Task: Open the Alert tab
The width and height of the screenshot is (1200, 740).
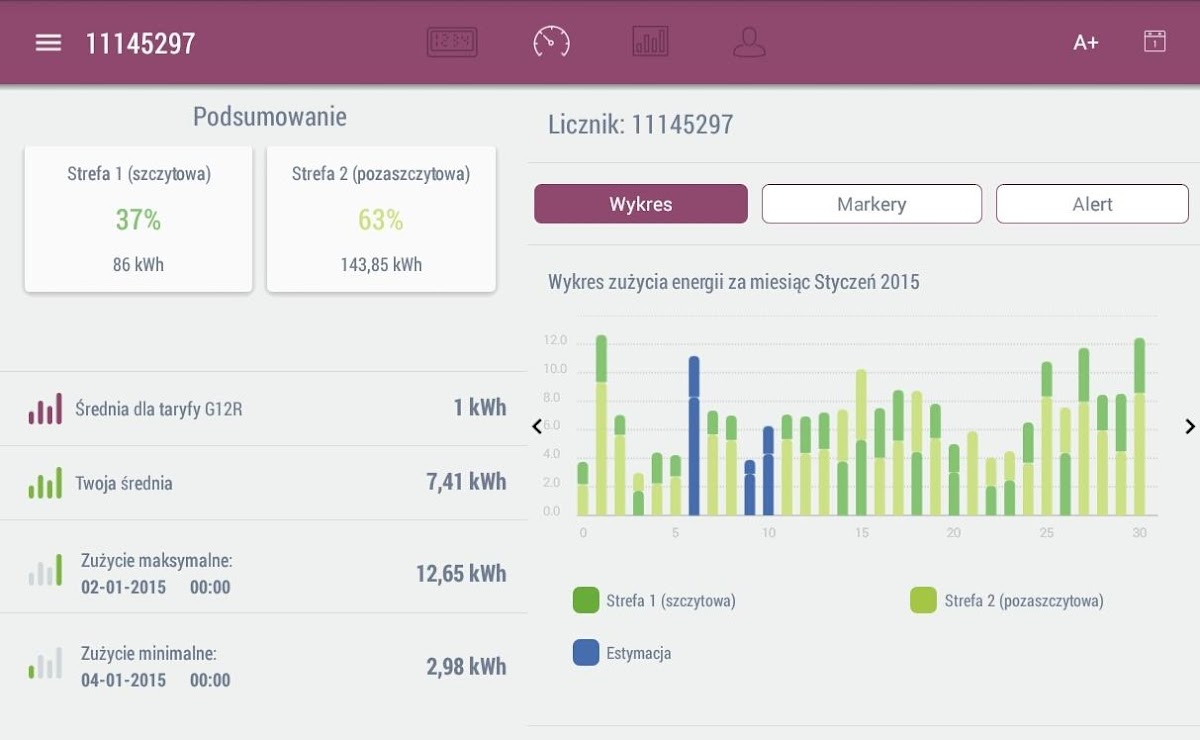Action: coord(1092,204)
